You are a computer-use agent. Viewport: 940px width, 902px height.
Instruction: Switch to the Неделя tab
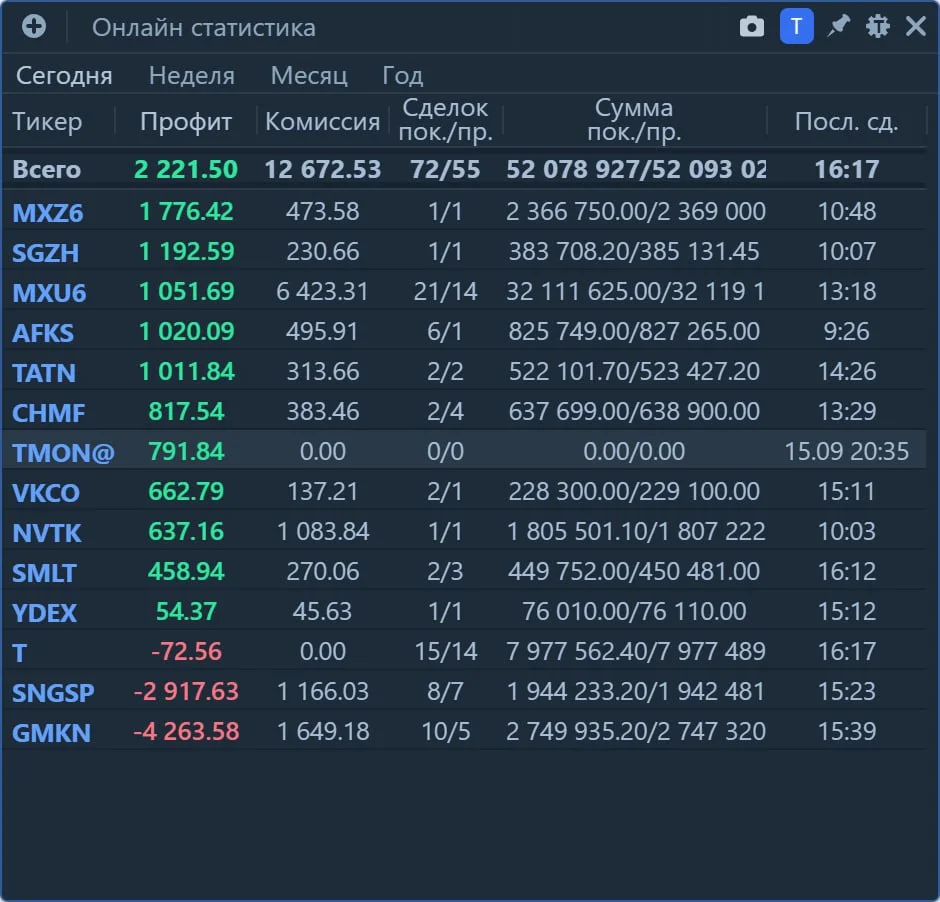click(x=192, y=76)
